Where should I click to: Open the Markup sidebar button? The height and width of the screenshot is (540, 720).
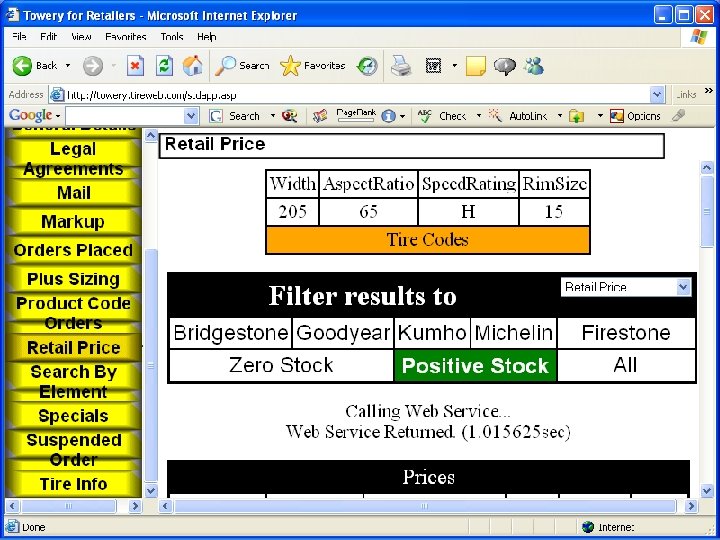73,222
